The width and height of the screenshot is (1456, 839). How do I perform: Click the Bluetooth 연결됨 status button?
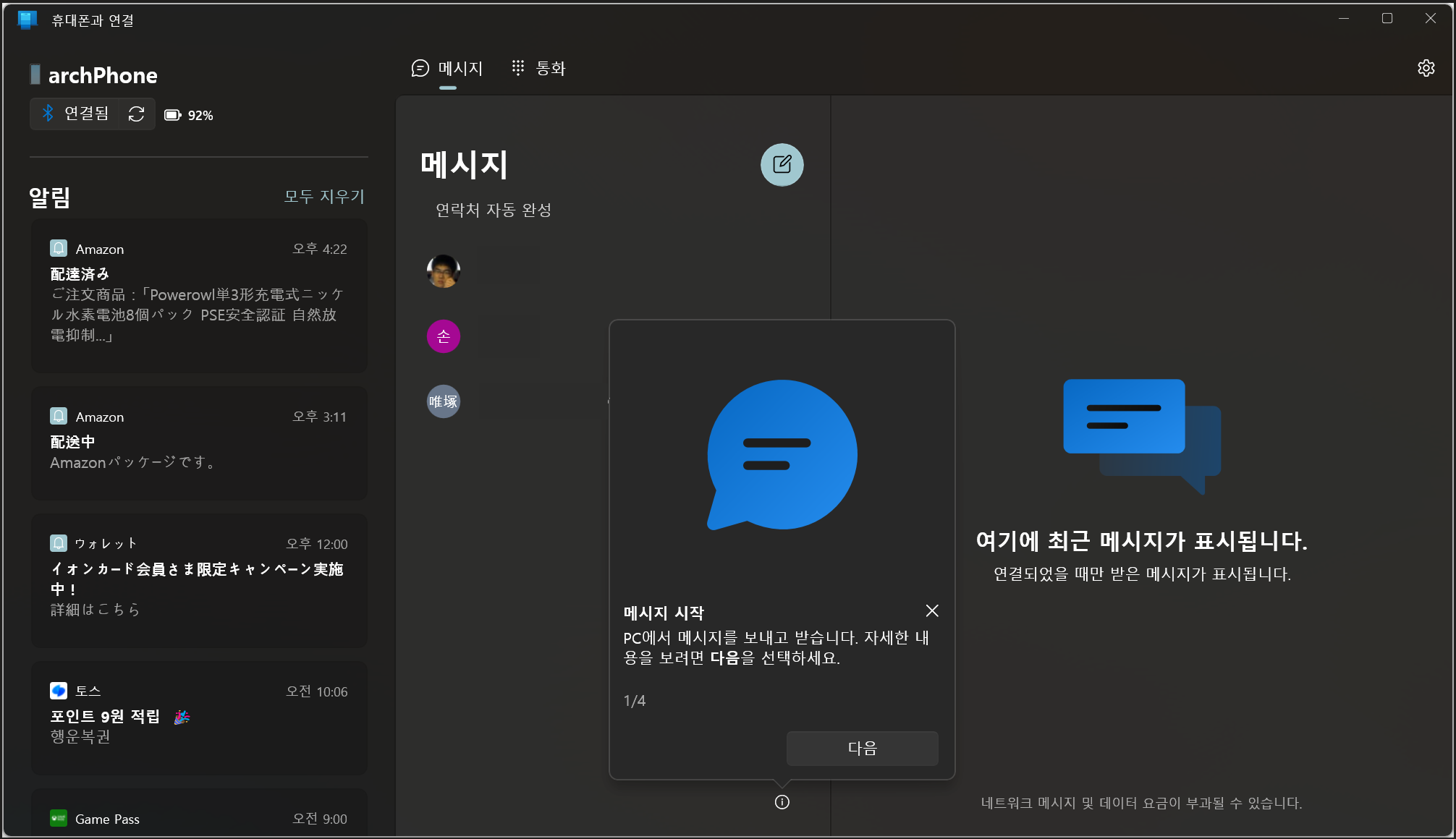pyautogui.click(x=75, y=114)
